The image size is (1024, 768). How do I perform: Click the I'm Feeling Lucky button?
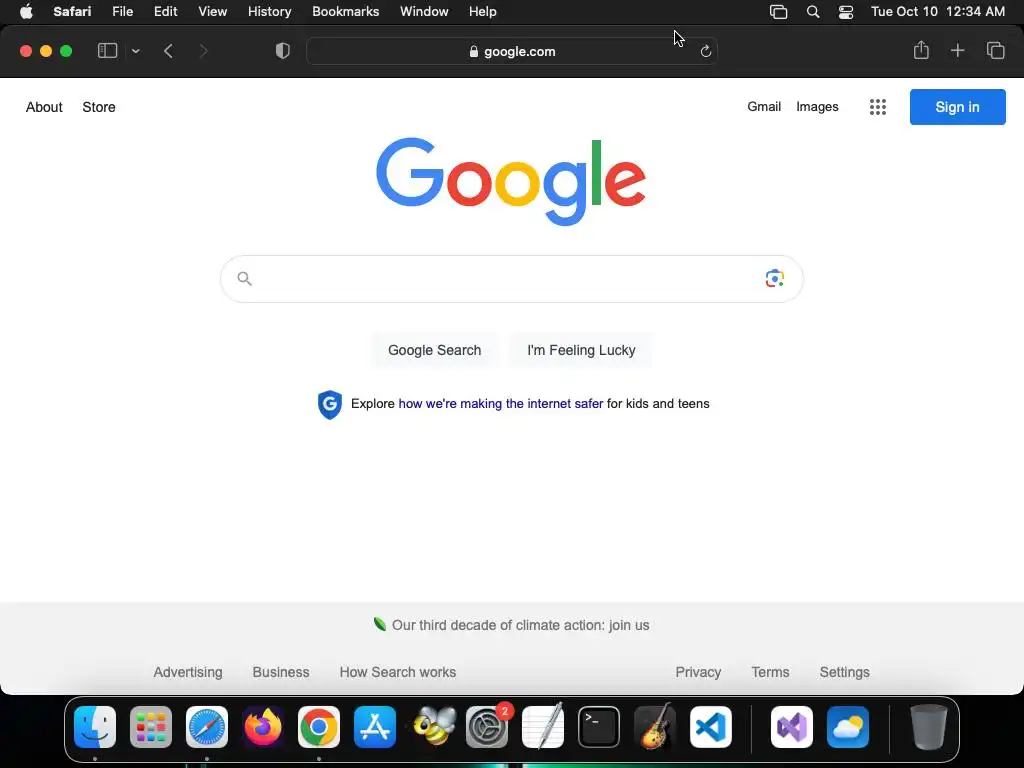point(581,350)
